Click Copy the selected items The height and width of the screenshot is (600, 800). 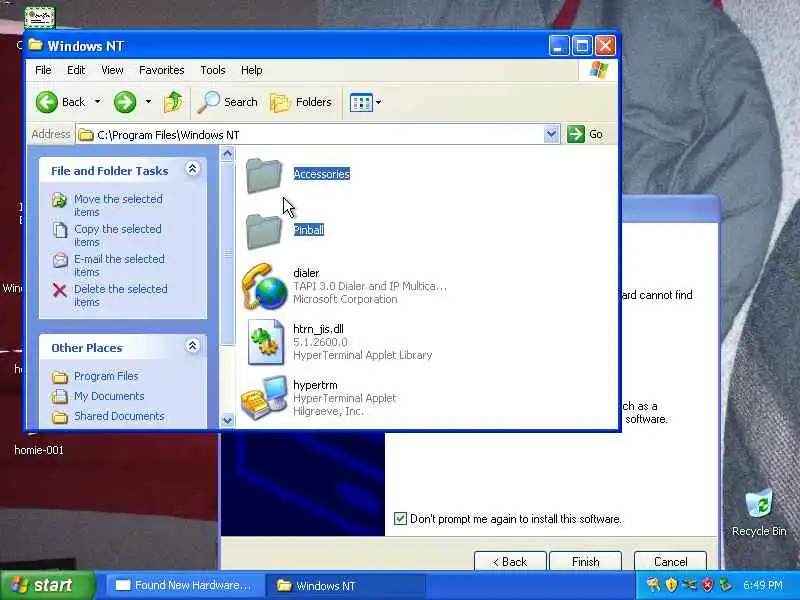pyautogui.click(x=118, y=235)
